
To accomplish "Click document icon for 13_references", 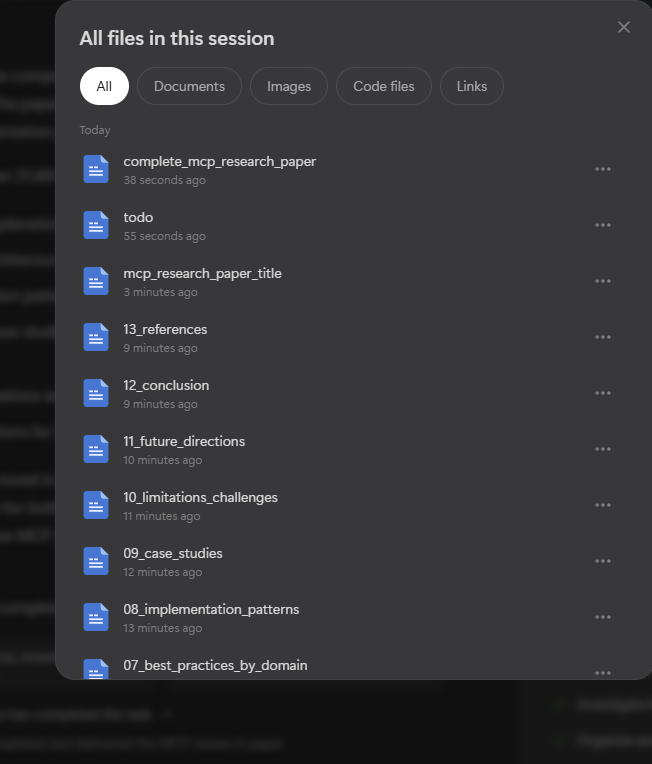I will pyautogui.click(x=96, y=337).
